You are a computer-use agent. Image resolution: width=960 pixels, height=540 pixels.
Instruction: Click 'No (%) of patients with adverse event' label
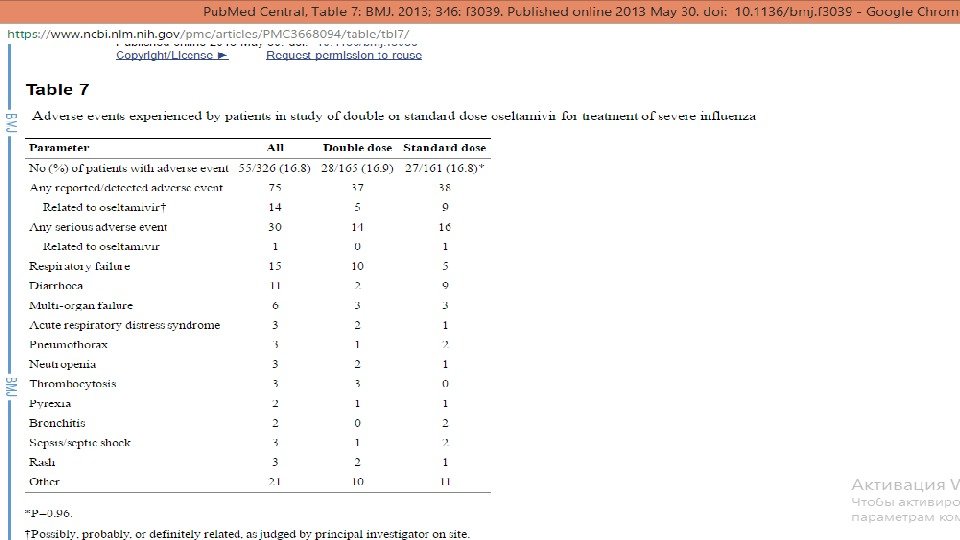coord(129,168)
